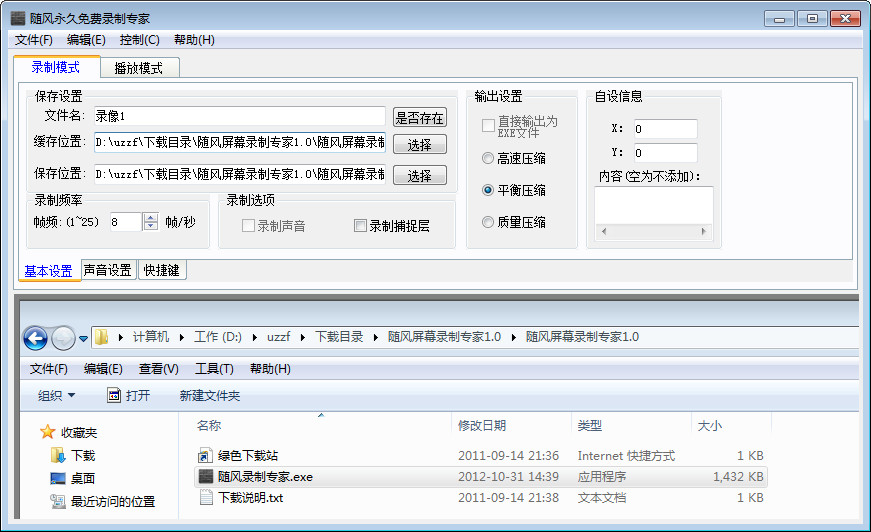Click 选择 button for 缓存位置

419,144
